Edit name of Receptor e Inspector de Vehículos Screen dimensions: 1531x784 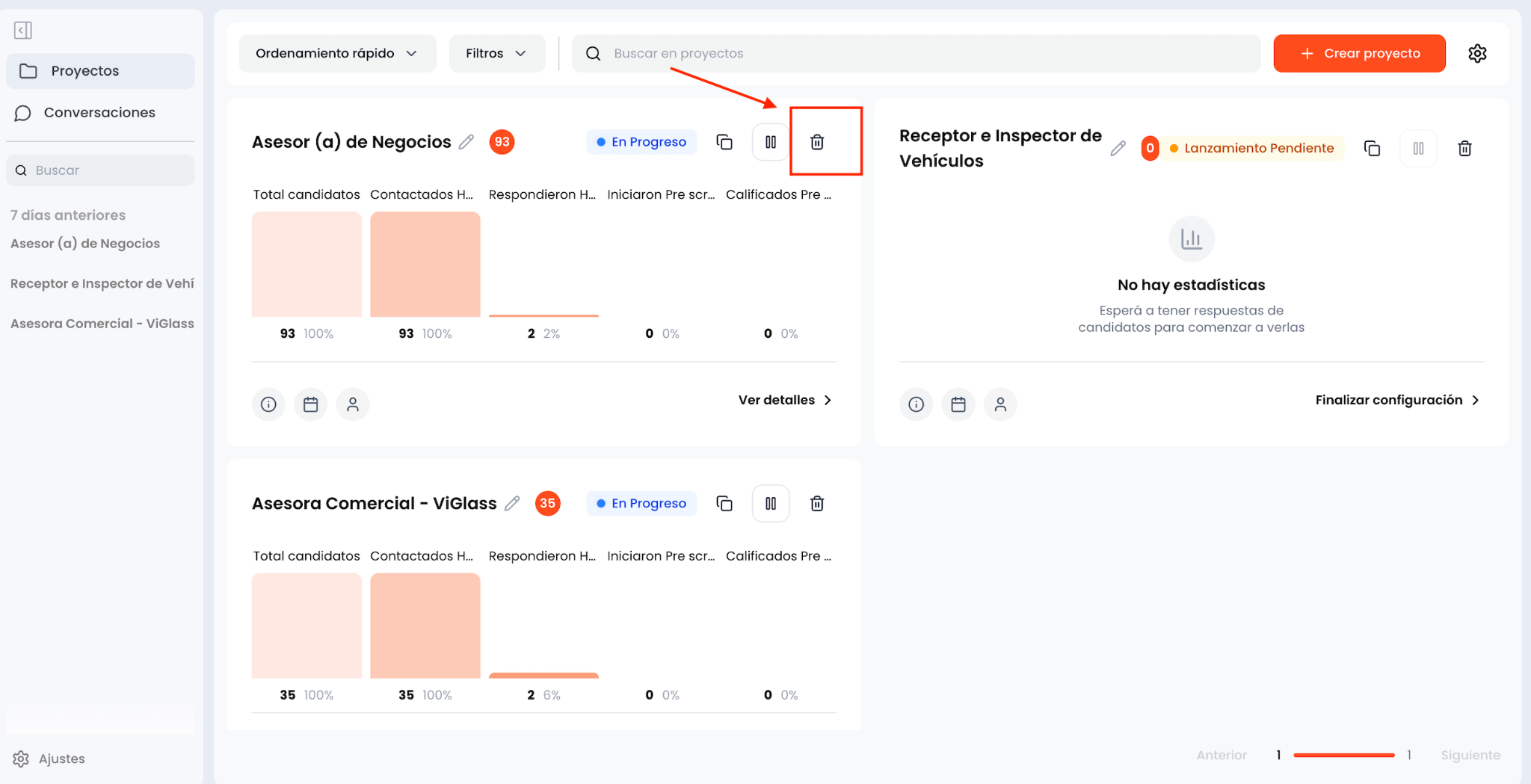(1118, 148)
